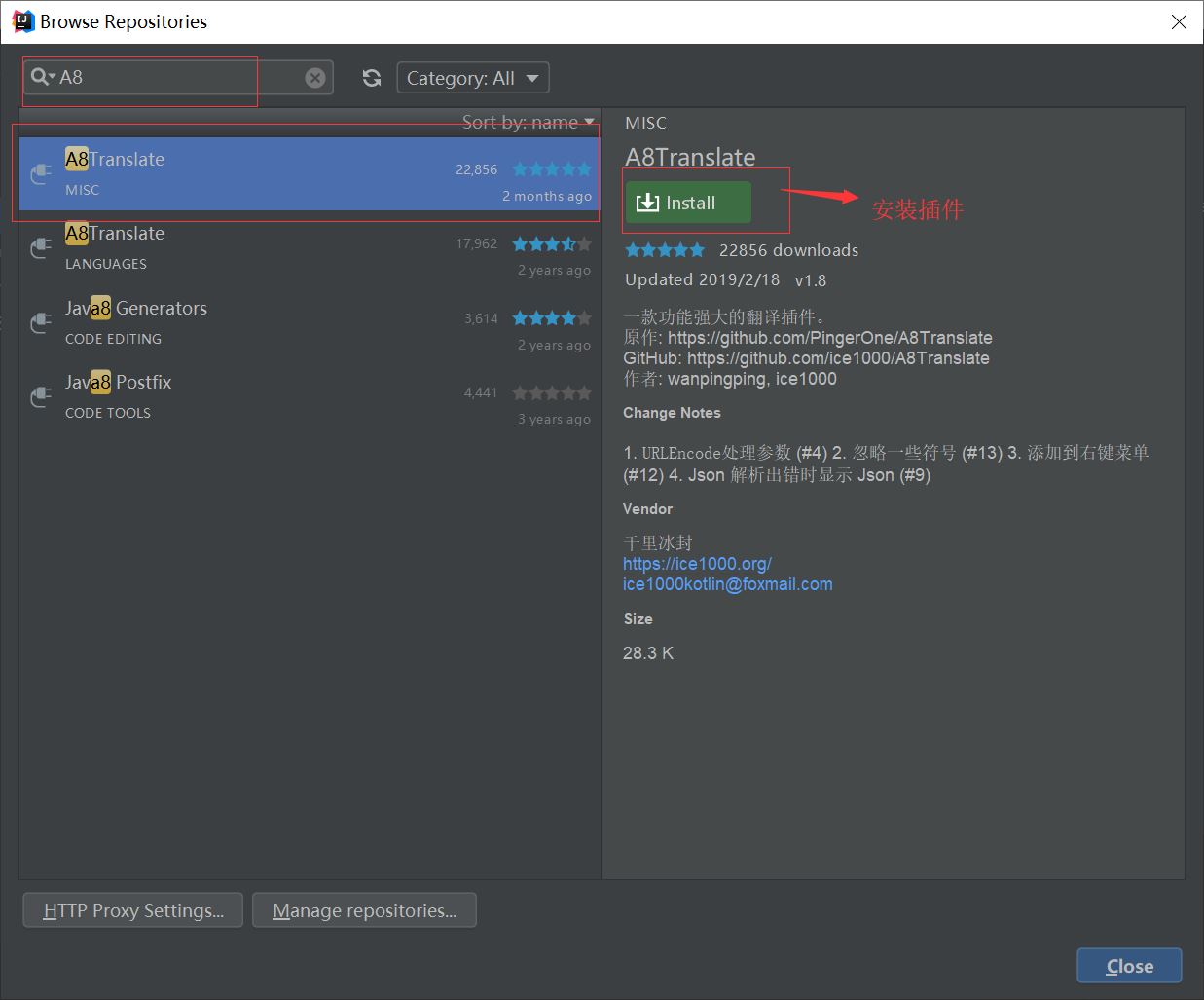Select the A8Translate LANGUAGES plugin row

pos(310,248)
